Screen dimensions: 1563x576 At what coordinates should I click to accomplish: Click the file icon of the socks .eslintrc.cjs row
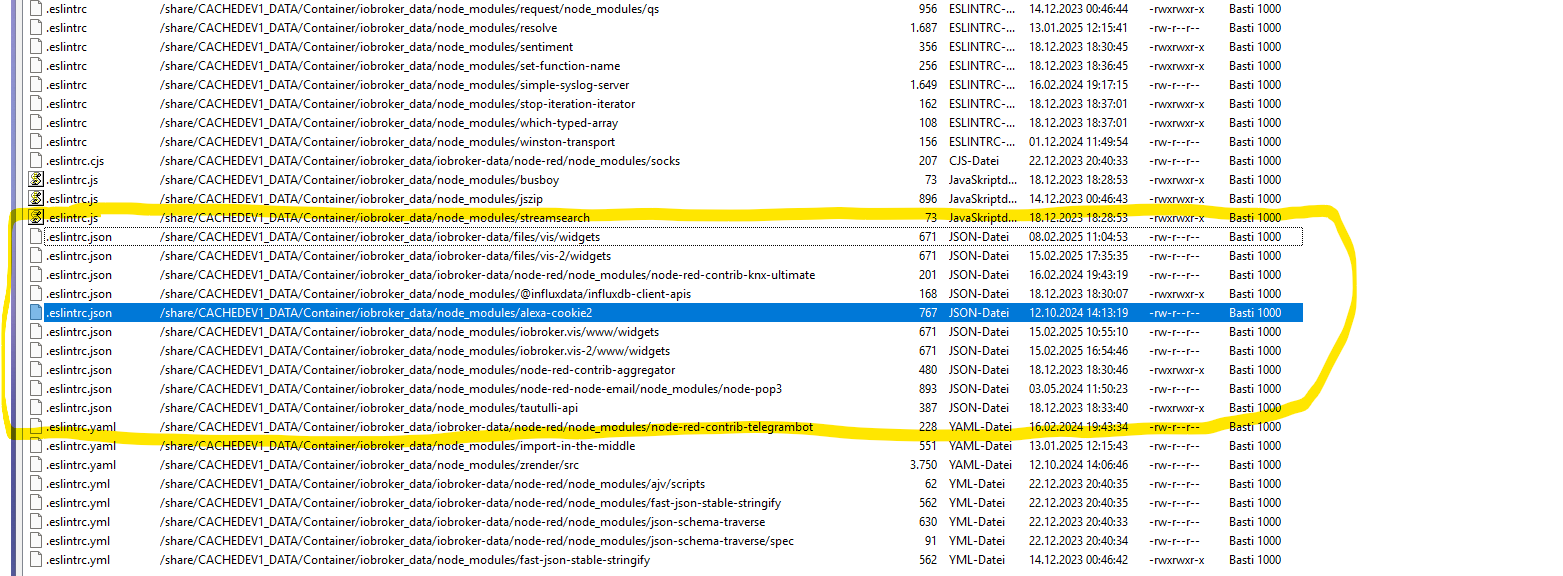tap(37, 161)
